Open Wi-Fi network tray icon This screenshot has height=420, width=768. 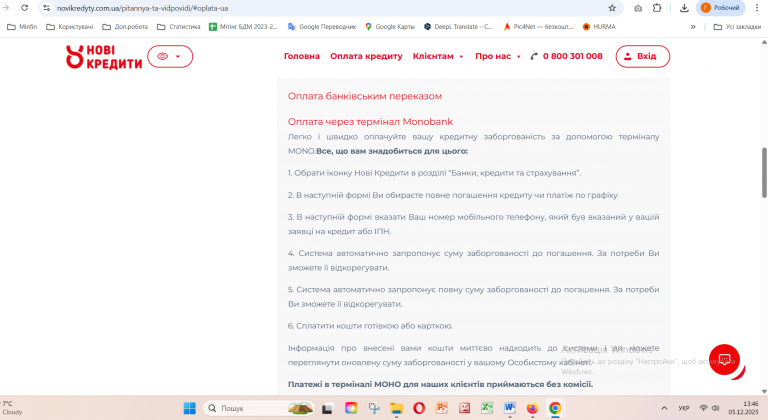[x=703, y=408]
